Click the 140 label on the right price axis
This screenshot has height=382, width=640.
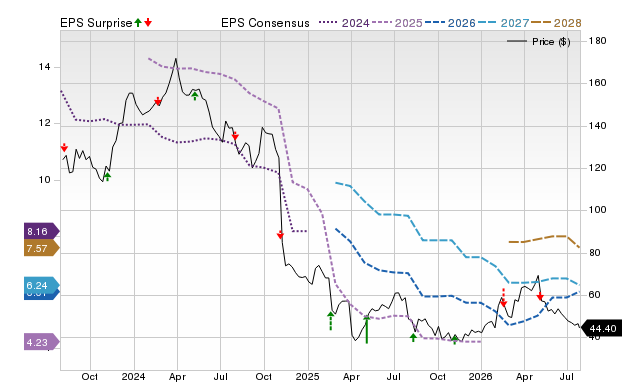pyautogui.click(x=597, y=126)
